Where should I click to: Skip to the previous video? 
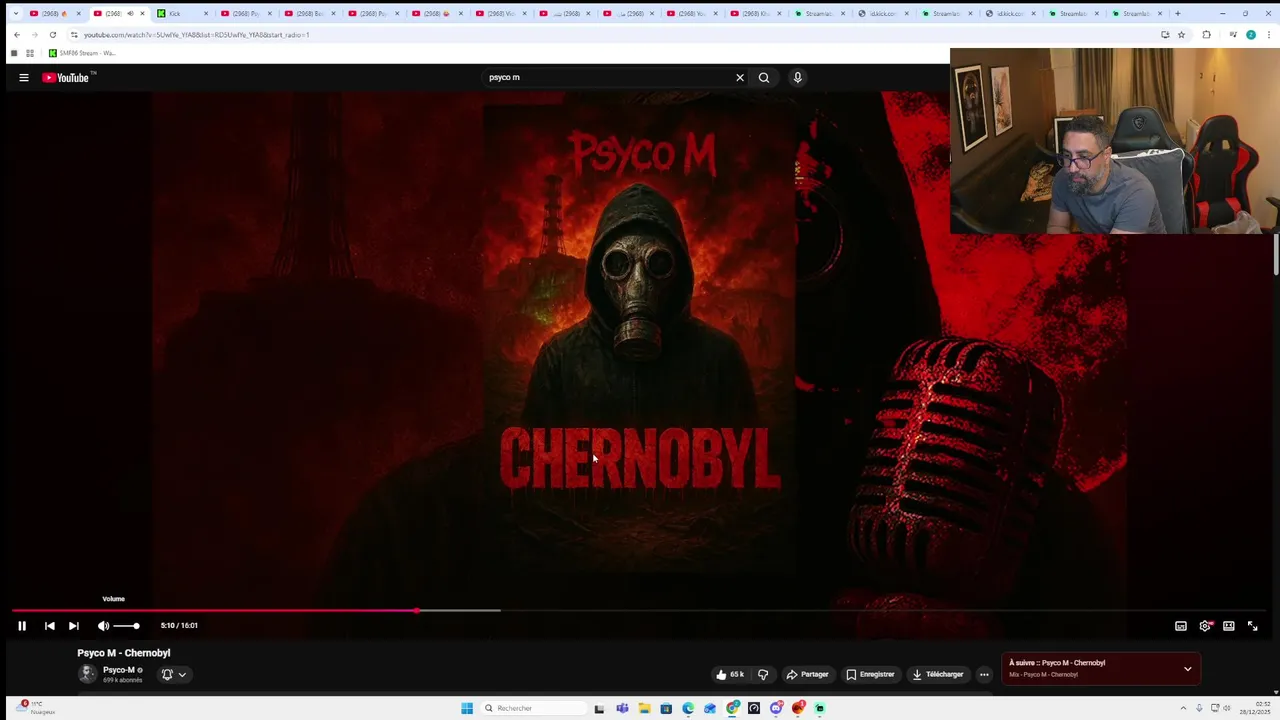[x=49, y=626]
